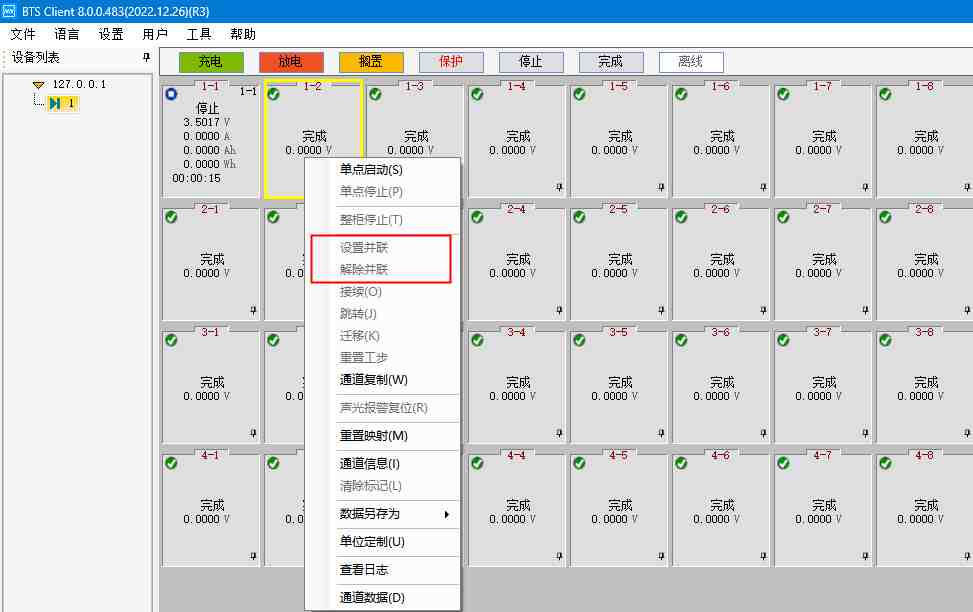Click the green check icon of channel 1-3
This screenshot has width=973, height=612.
(x=375, y=94)
